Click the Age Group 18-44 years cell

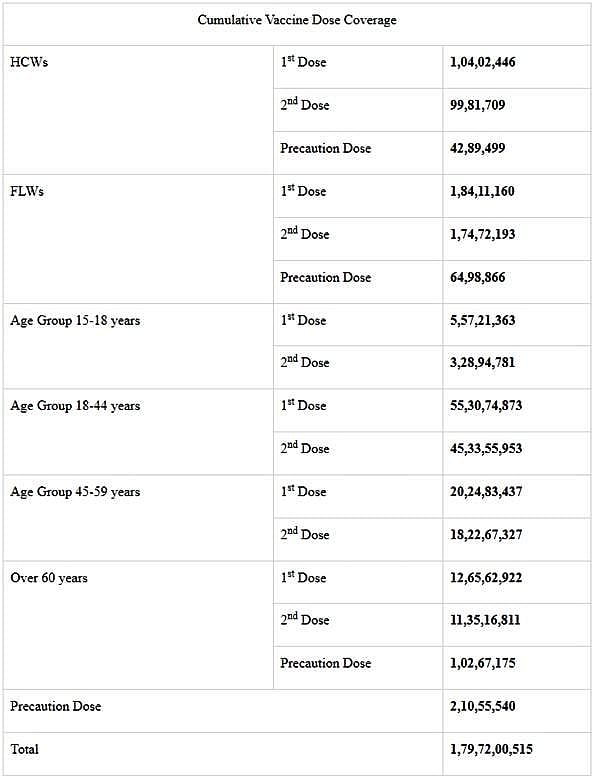75,405
